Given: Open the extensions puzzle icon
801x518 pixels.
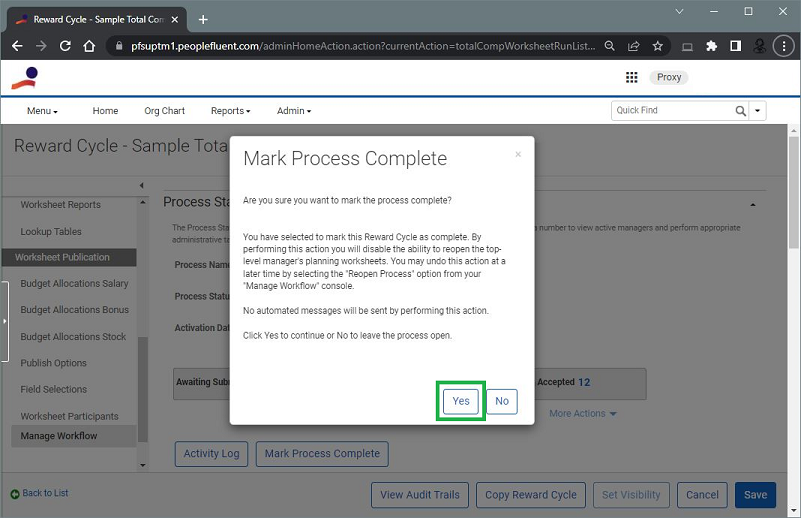Looking at the screenshot, I should [711, 46].
